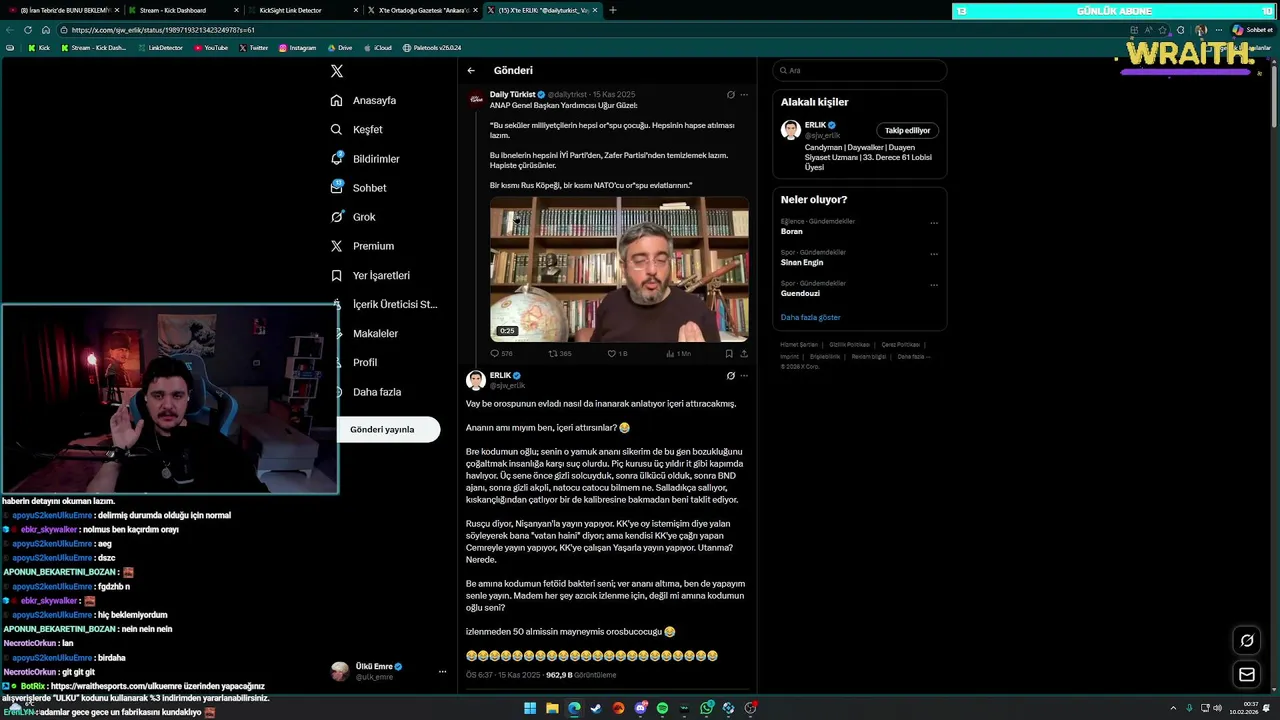The height and width of the screenshot is (720, 1280).
Task: Open options for Boran trend
Action: click(934, 223)
